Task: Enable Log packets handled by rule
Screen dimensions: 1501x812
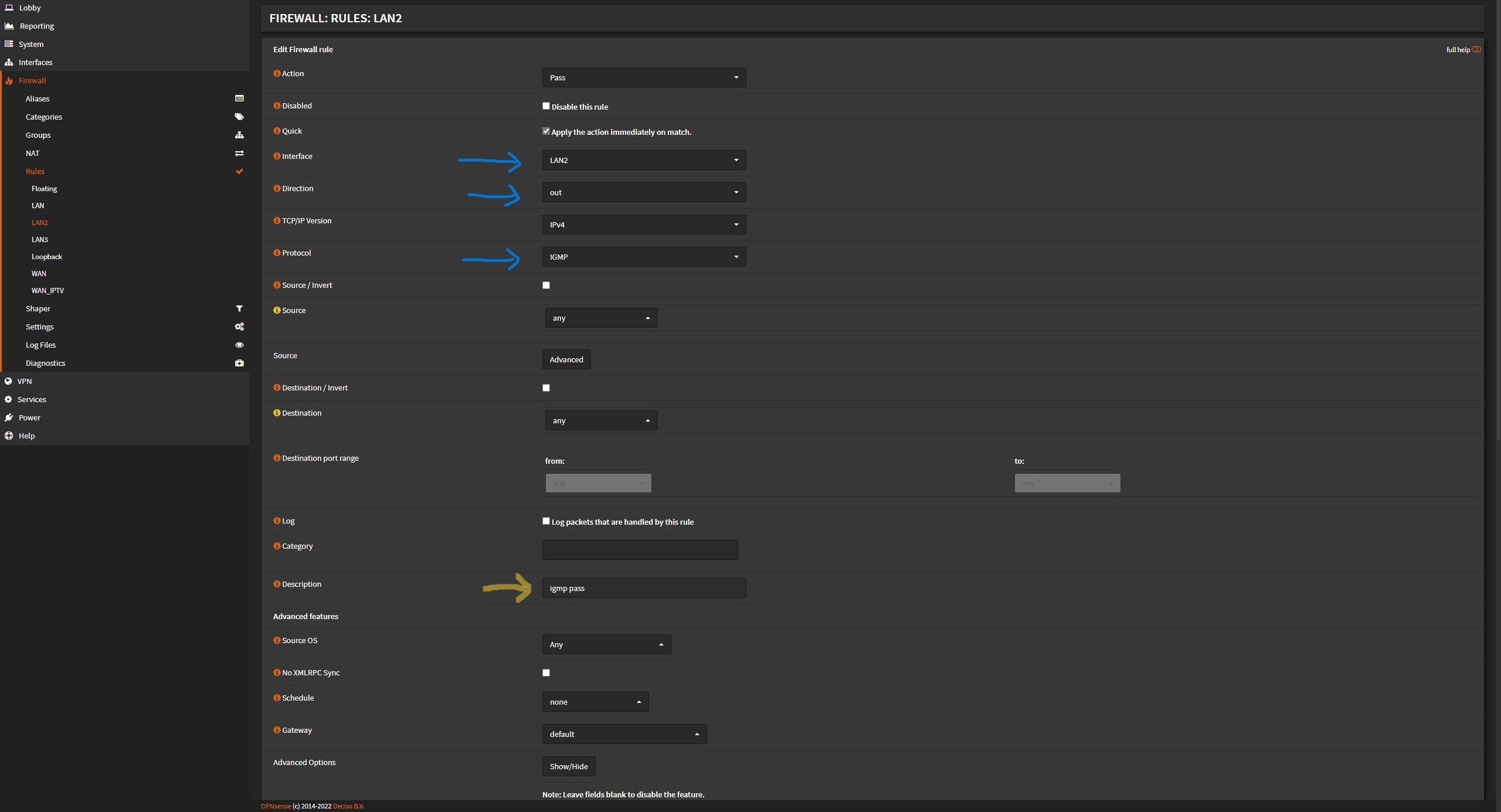Action: pos(546,521)
